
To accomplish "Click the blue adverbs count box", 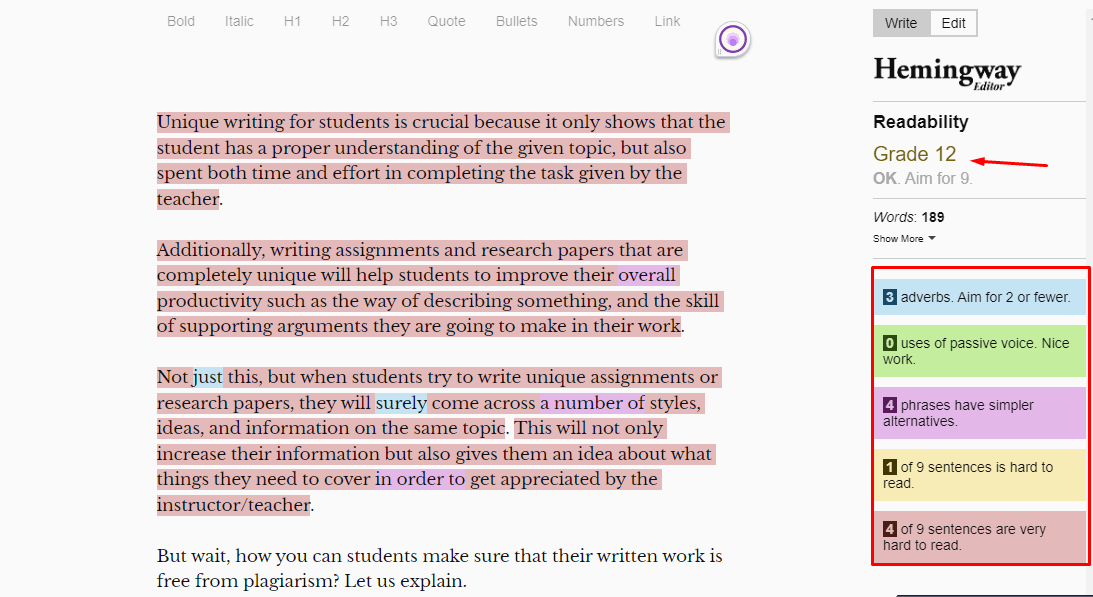I will (979, 297).
